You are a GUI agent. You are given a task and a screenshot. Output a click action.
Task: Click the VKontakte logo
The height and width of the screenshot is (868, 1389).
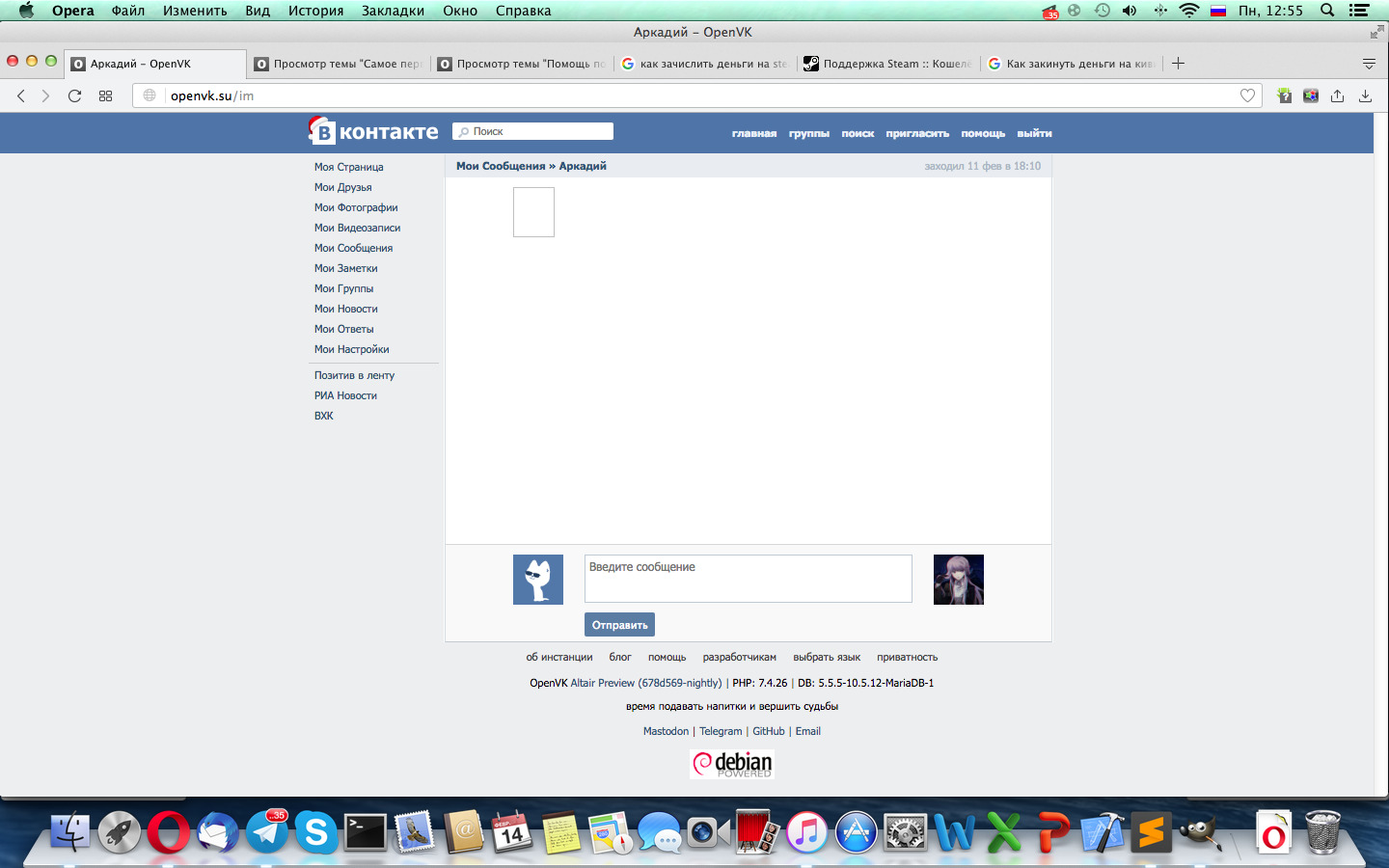click(x=373, y=131)
